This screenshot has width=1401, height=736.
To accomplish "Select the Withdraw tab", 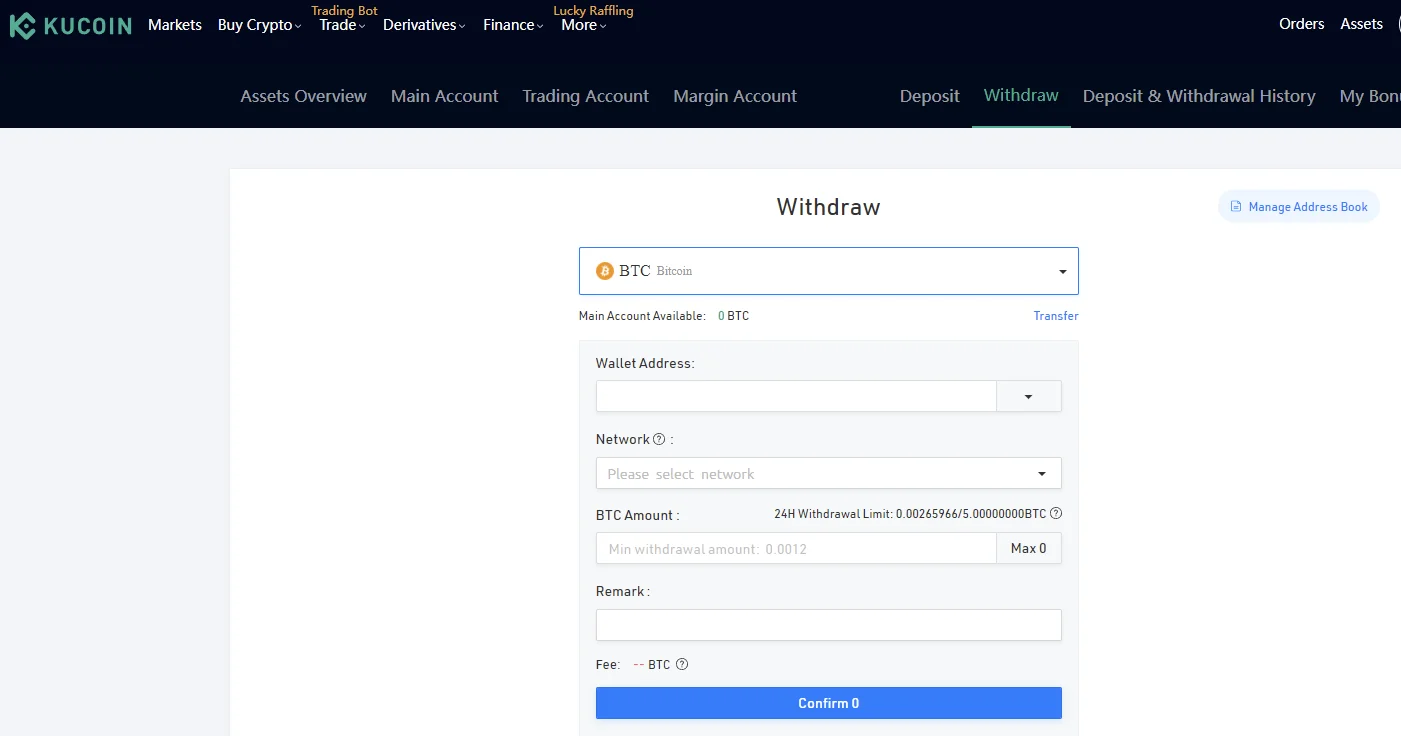I will 1021,95.
